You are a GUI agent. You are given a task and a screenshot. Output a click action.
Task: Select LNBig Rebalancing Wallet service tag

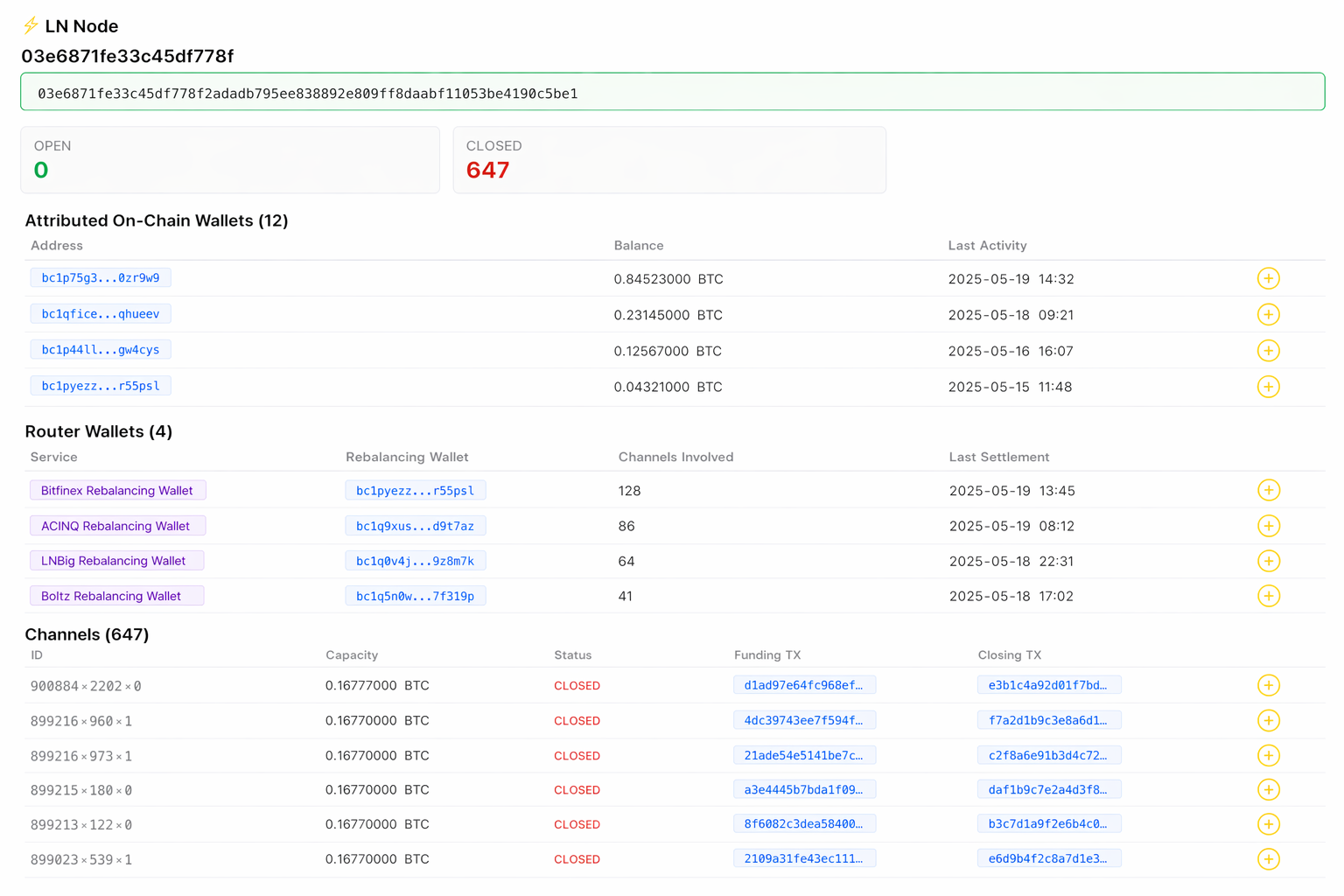(116, 561)
